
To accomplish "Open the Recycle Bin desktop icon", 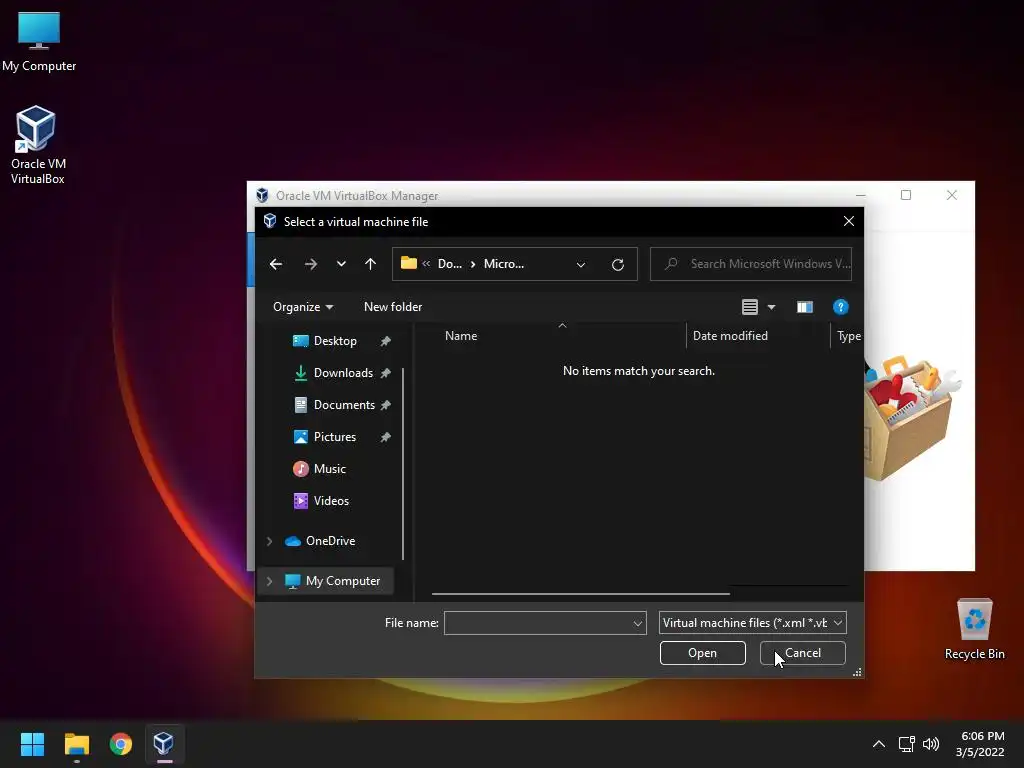I will click(974, 628).
